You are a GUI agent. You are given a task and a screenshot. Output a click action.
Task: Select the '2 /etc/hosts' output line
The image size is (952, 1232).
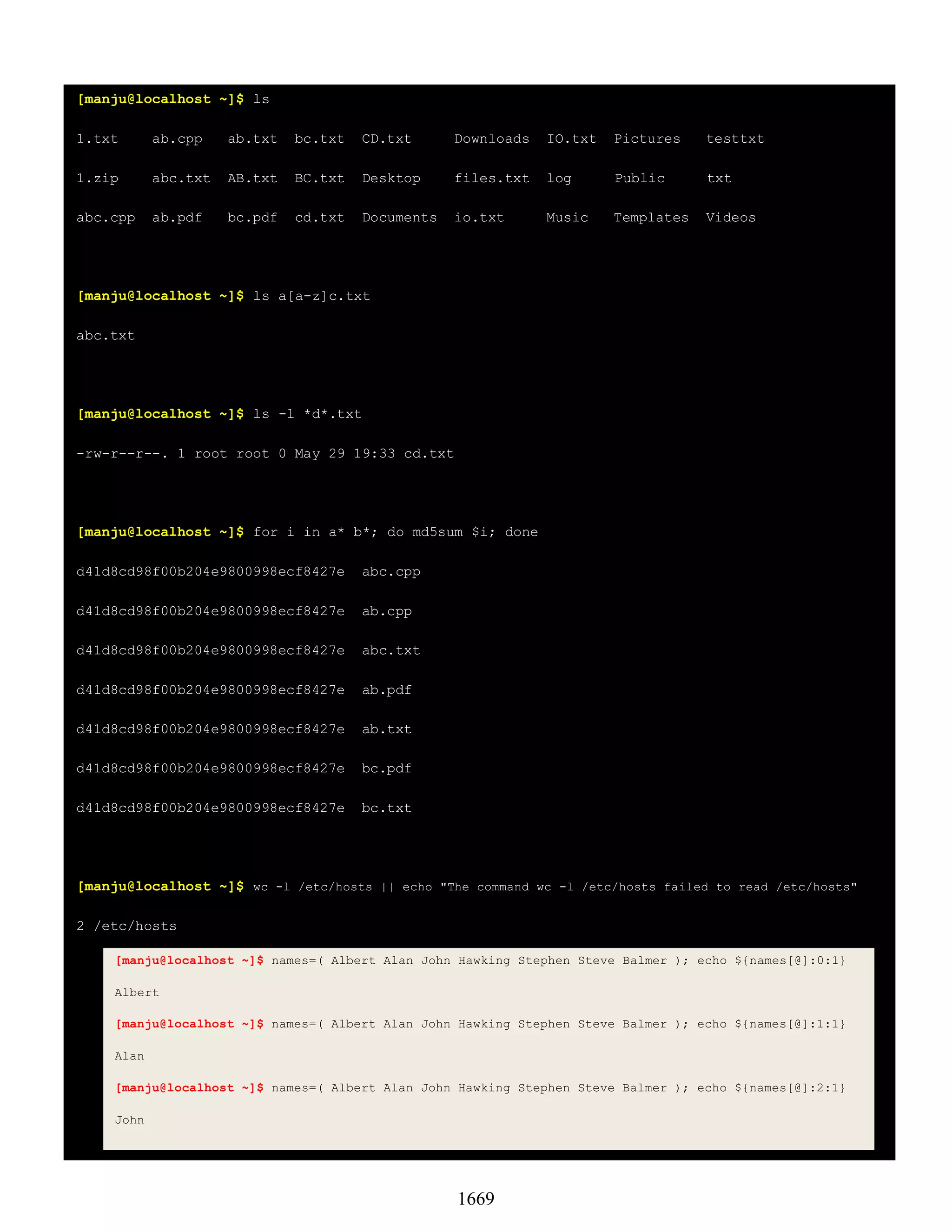(126, 926)
